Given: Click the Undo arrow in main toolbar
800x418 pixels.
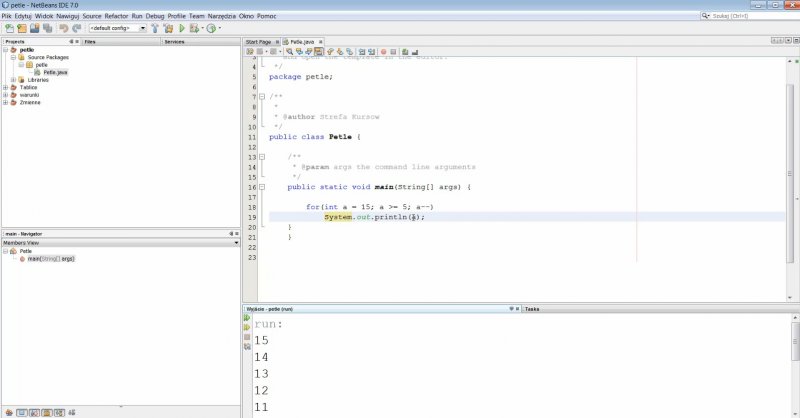Looking at the screenshot, I should click(64, 28).
